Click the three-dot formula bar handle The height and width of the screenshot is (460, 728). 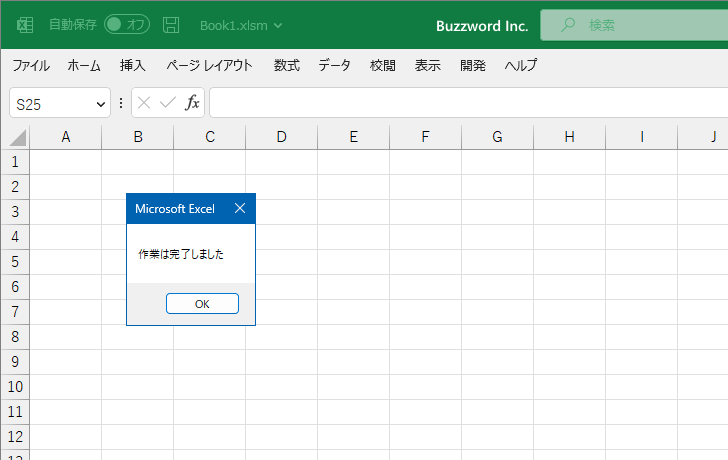click(121, 103)
